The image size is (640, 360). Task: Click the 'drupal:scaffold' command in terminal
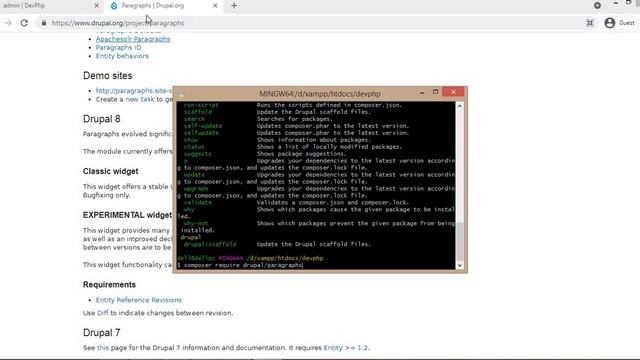[x=210, y=244]
